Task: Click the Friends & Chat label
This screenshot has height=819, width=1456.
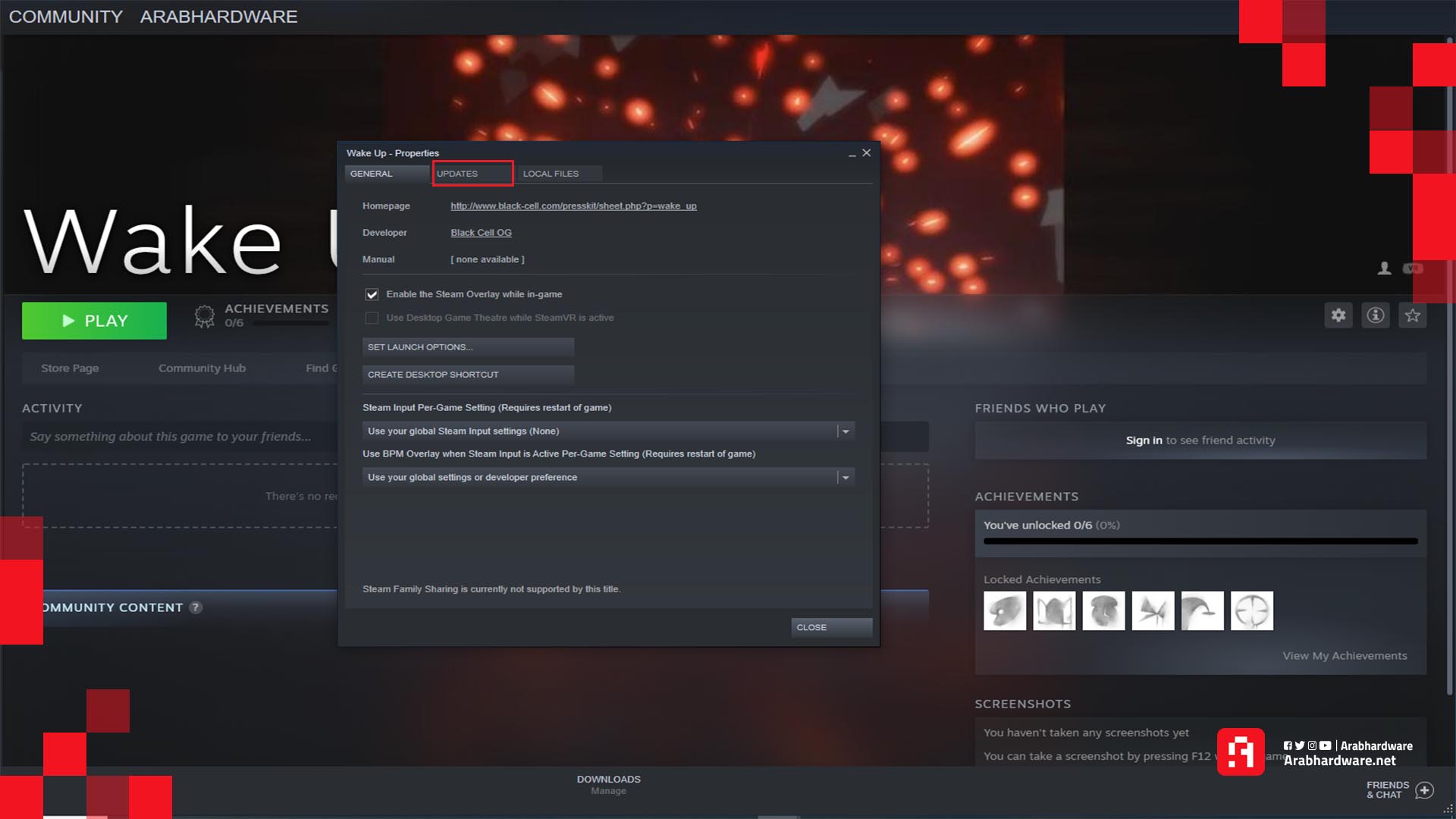Action: tap(1387, 790)
